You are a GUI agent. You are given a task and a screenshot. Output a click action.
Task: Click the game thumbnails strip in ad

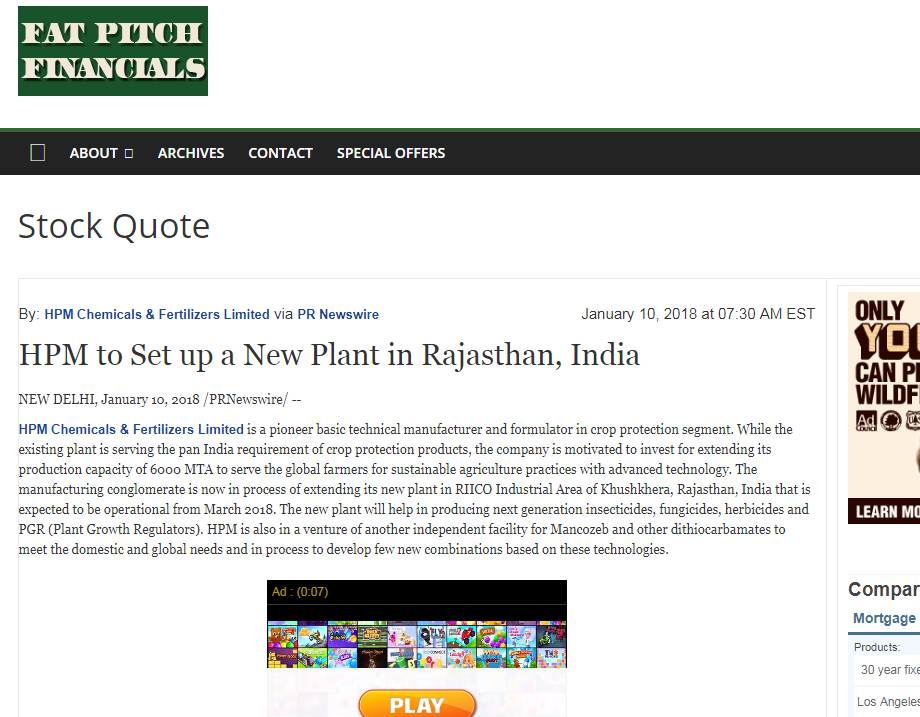[417, 644]
